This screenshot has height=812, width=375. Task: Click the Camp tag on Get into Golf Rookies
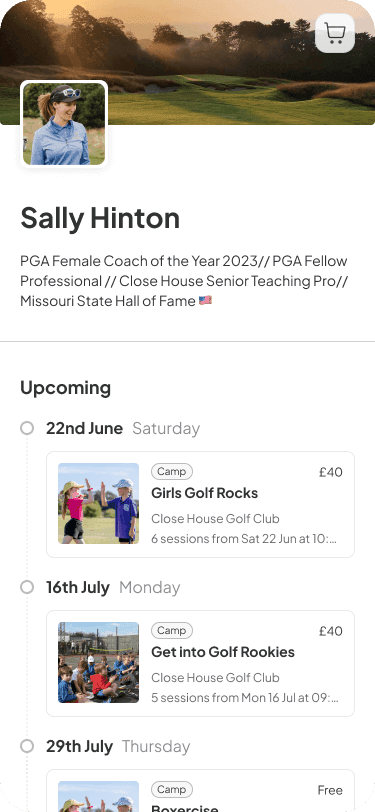tap(172, 630)
